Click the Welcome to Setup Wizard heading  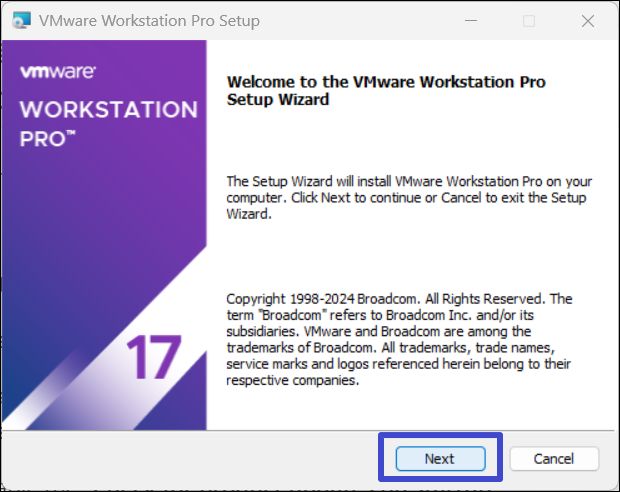[386, 90]
